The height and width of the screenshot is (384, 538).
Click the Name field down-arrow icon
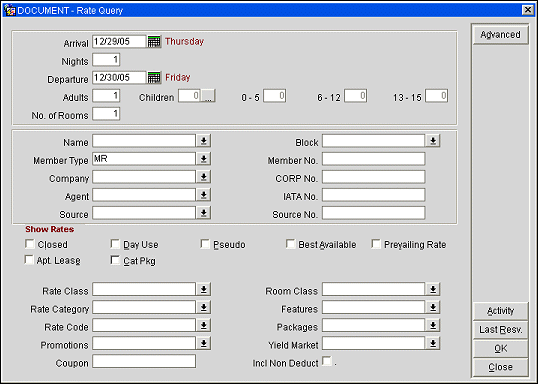(204, 141)
